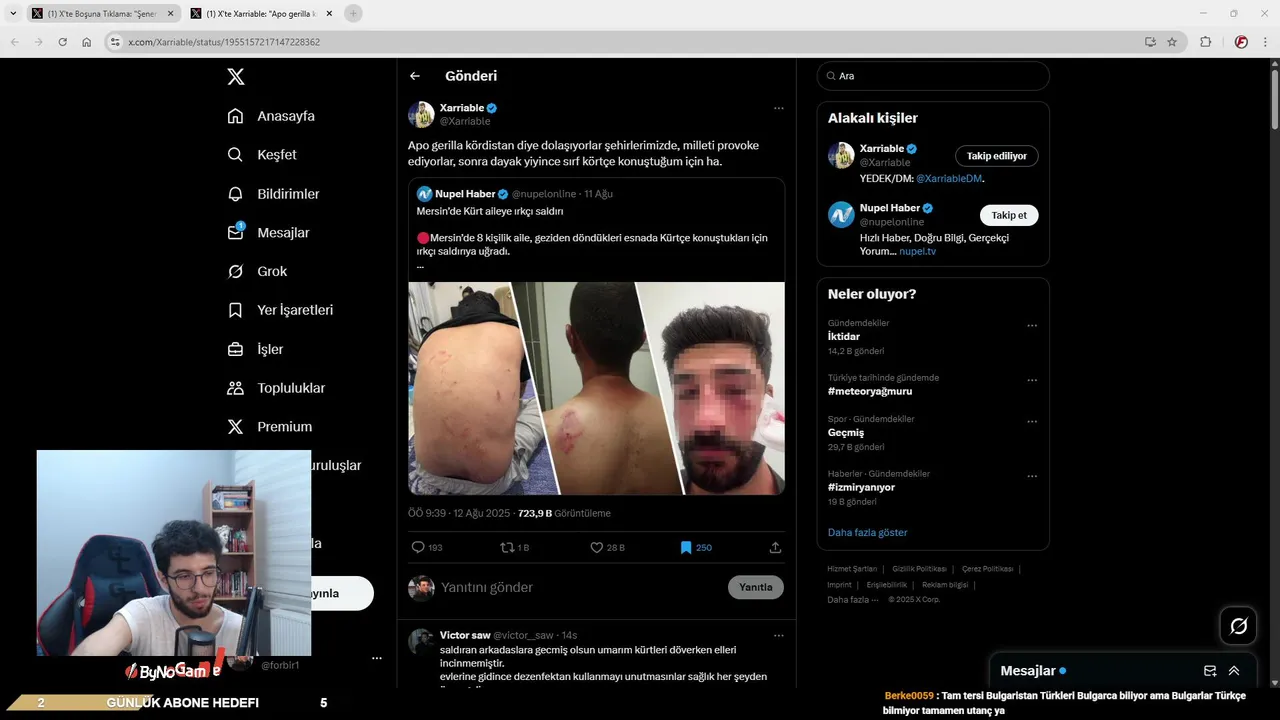The image size is (1280, 720).
Task: Like the post with 28 B likes
Action: tap(607, 547)
